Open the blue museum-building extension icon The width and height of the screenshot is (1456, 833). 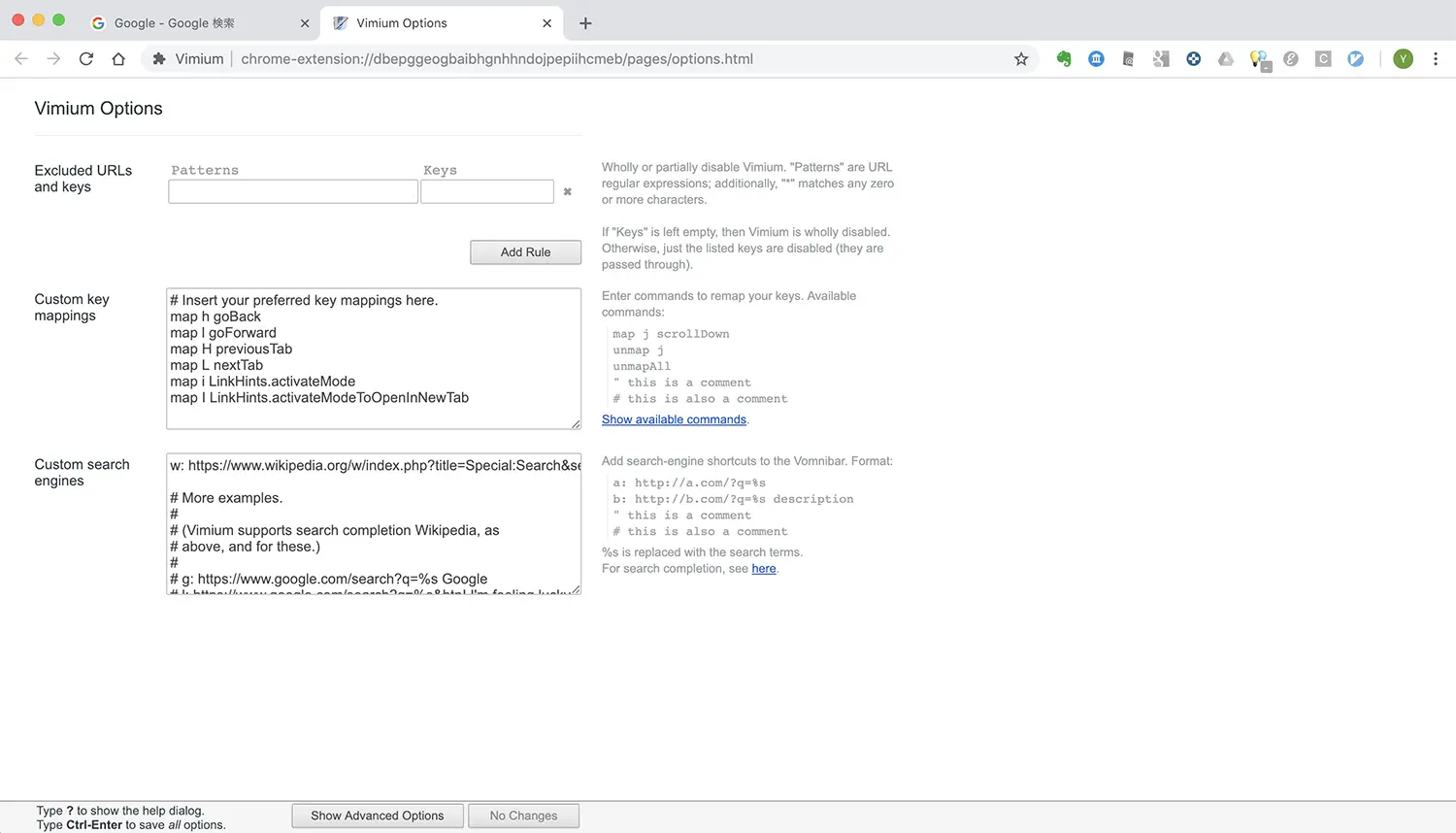coord(1096,59)
